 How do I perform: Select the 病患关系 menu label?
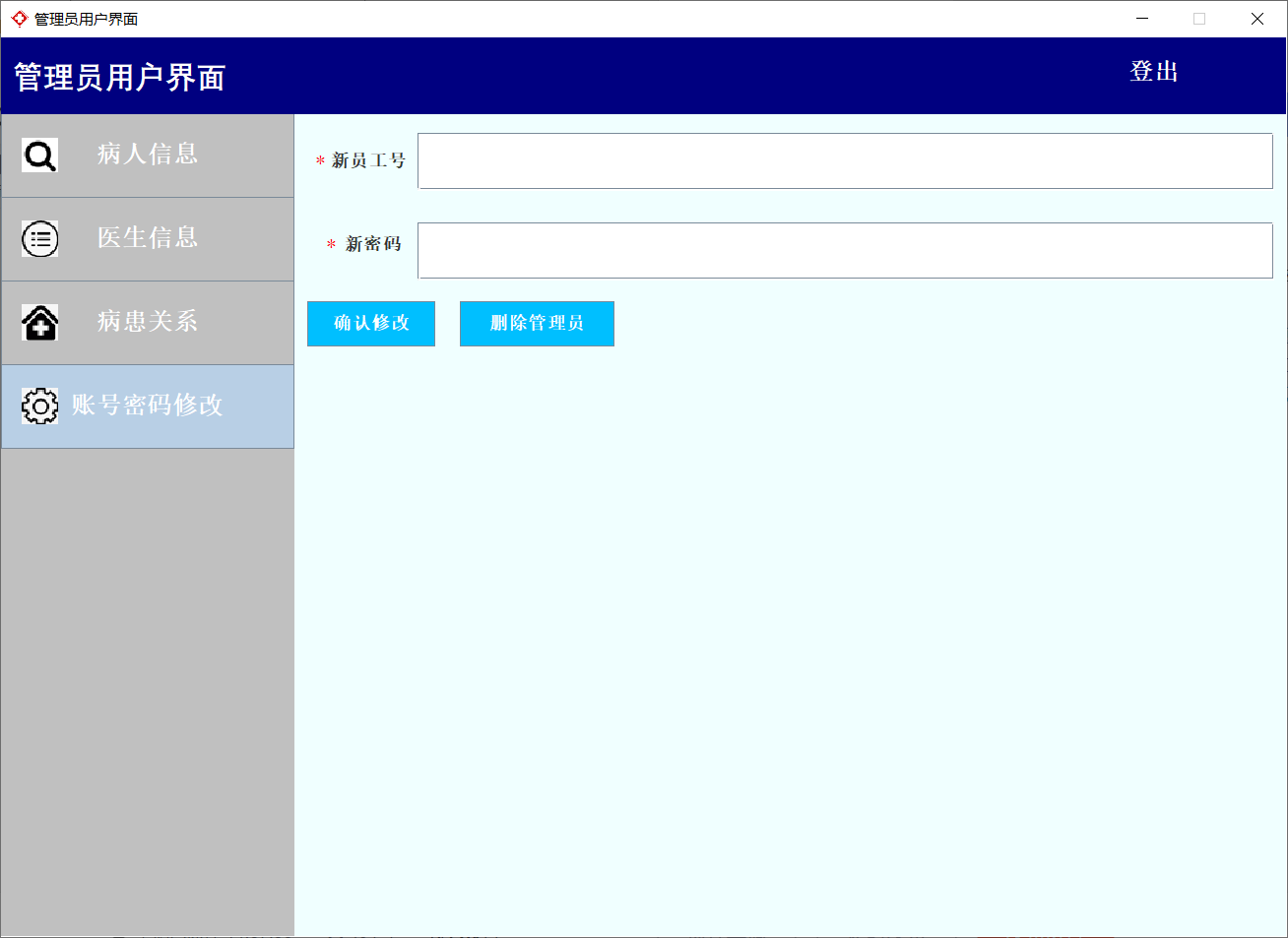point(148,321)
